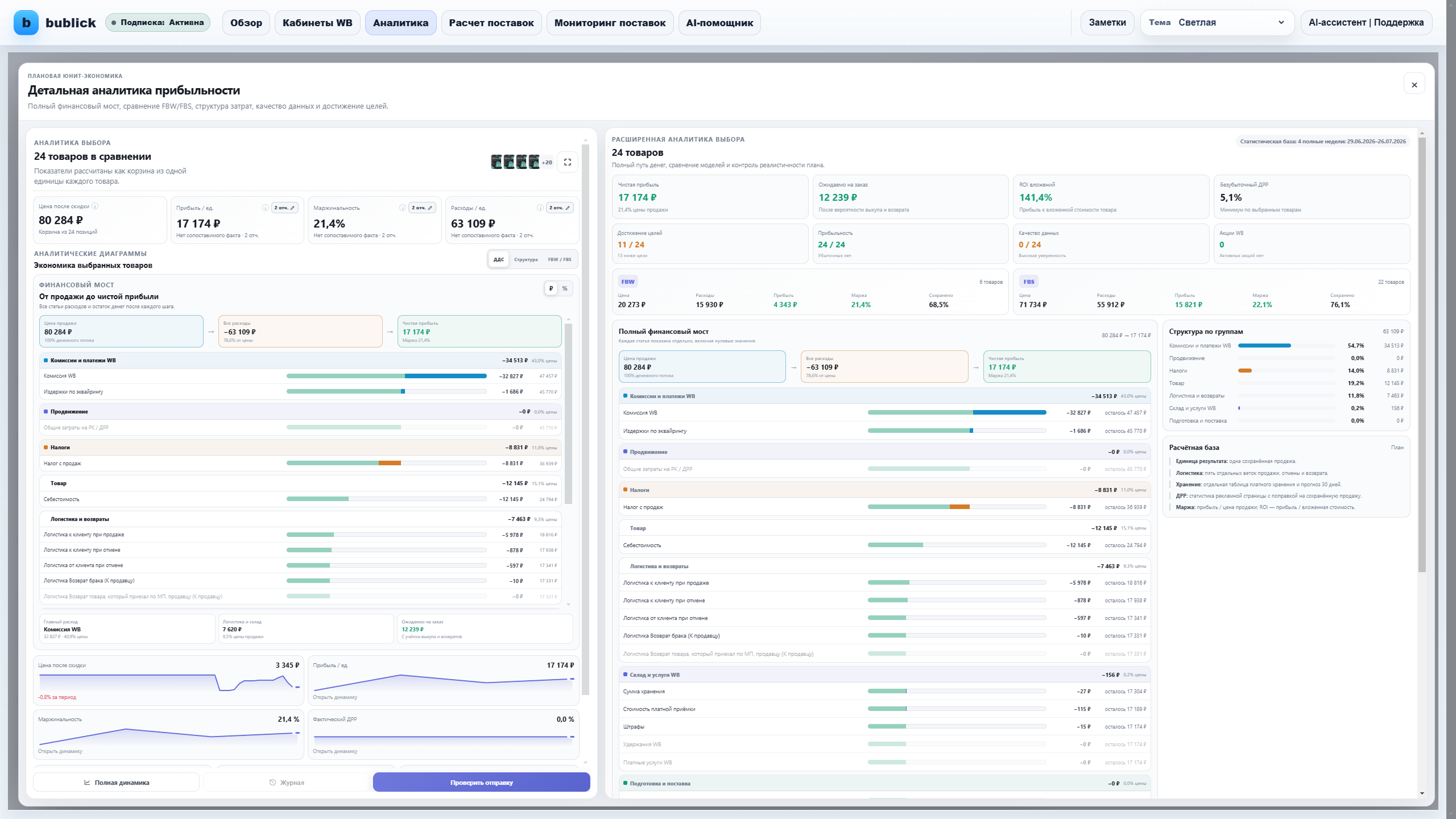Click the scroll-up arrow of the right panel
Viewport: 1456px width, 819px height.
(1422, 133)
